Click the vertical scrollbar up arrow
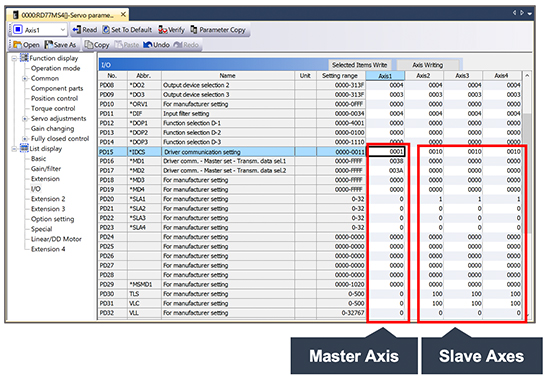The height and width of the screenshot is (378, 547). [x=527, y=75]
